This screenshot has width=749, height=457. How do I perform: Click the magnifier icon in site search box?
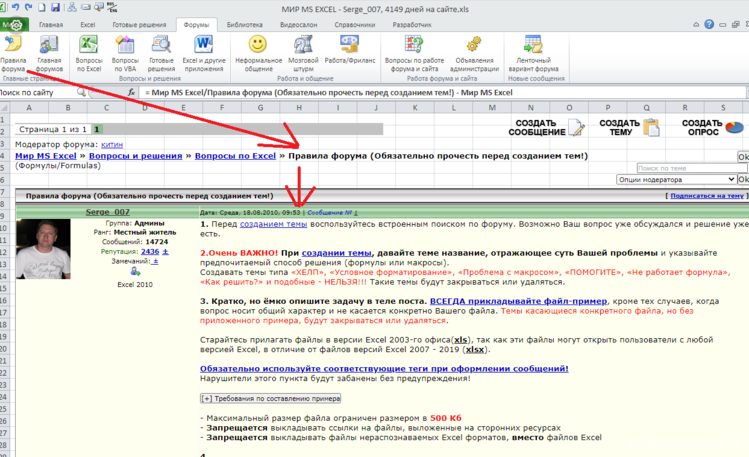pyautogui.click(x=82, y=92)
